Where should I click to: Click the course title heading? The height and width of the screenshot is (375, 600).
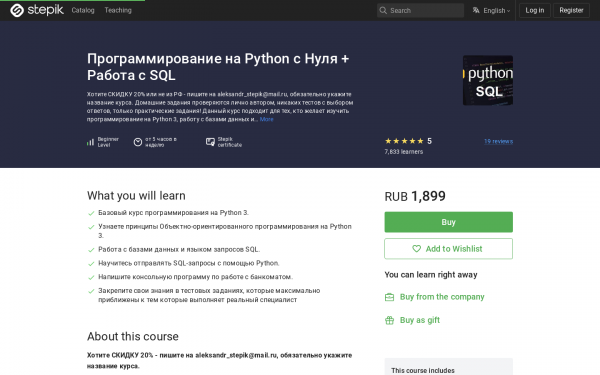point(218,67)
